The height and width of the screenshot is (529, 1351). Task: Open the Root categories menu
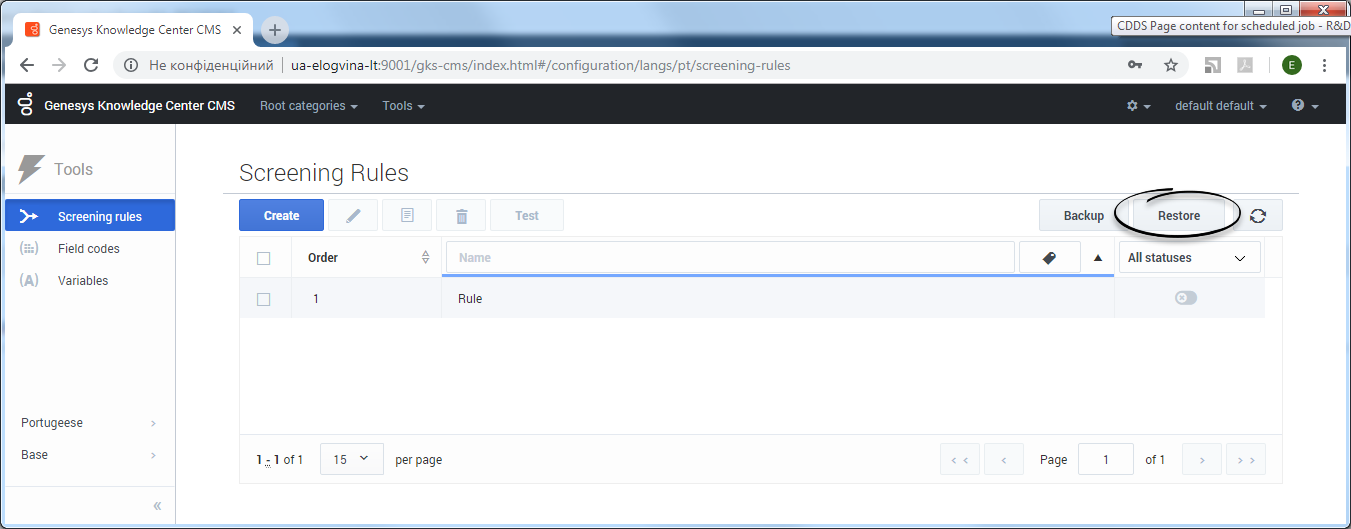(308, 106)
